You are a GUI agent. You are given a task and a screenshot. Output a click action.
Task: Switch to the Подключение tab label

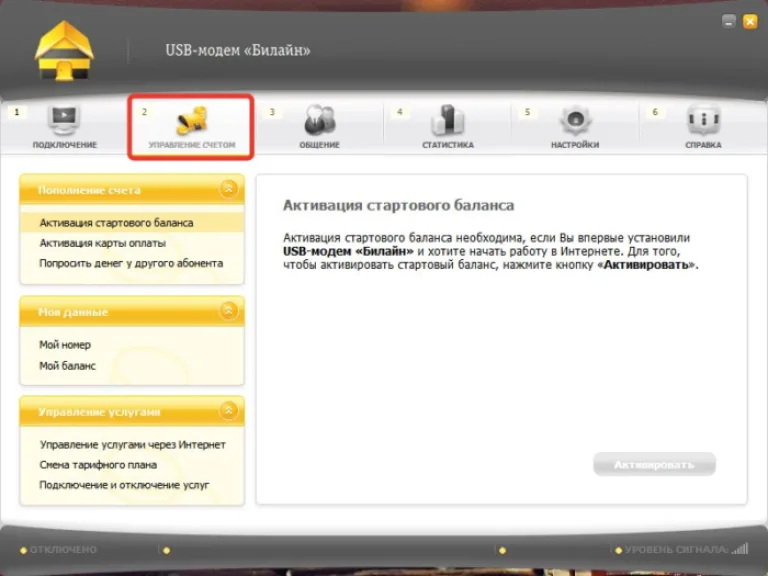tap(65, 145)
